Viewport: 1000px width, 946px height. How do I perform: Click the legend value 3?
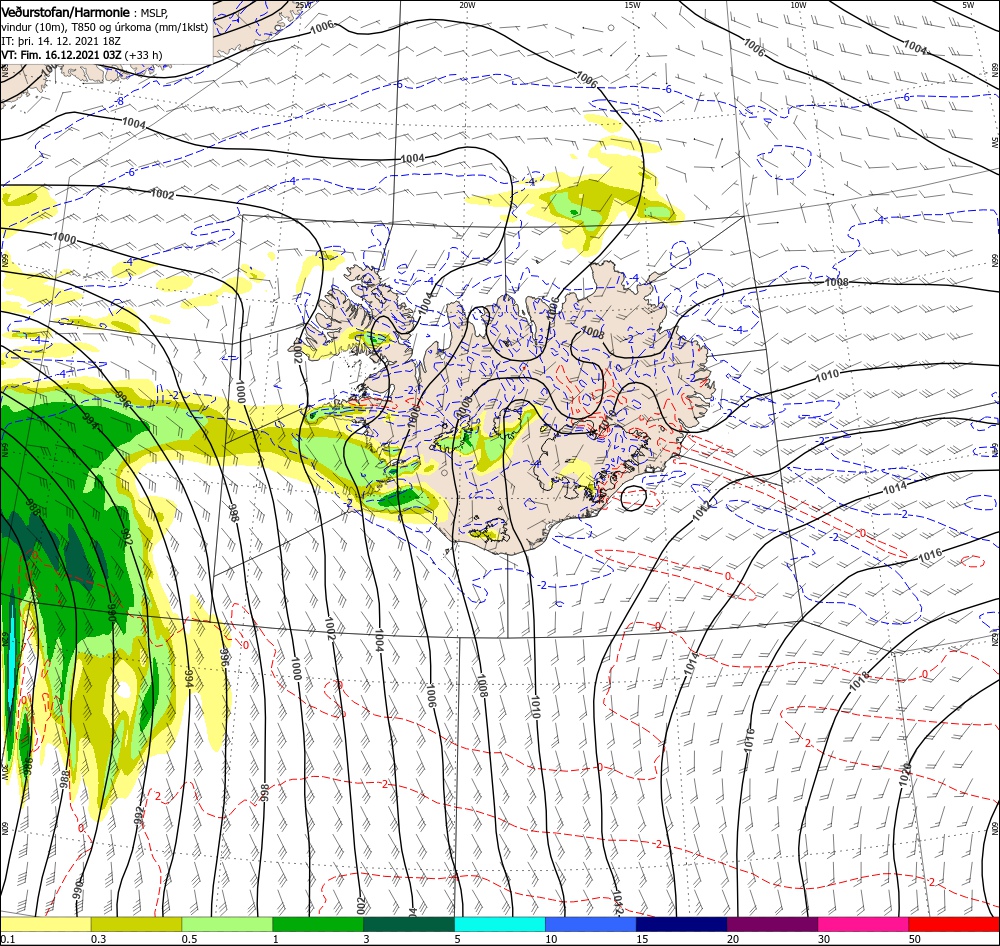pyautogui.click(x=367, y=940)
